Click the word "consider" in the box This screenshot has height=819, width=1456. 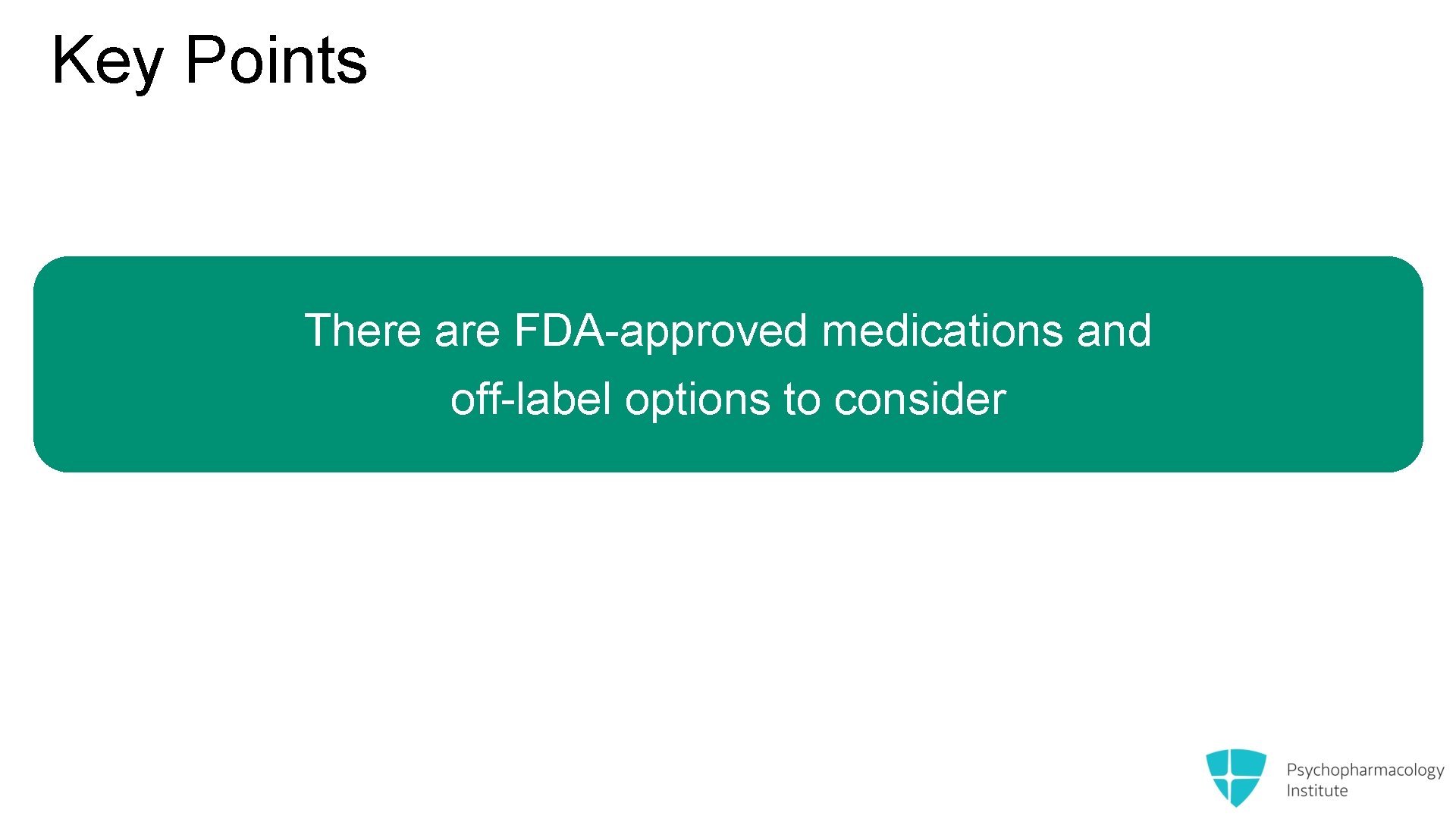[920, 399]
